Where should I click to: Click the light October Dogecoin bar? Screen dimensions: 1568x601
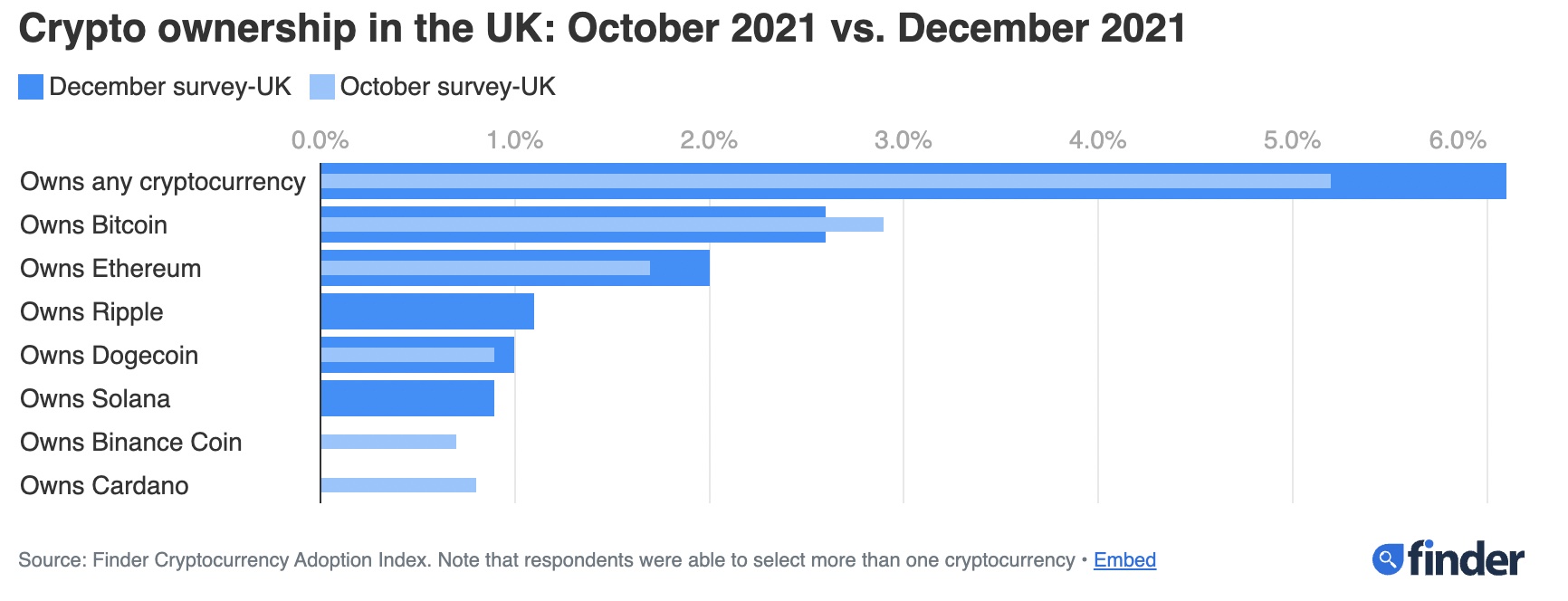pos(407,355)
